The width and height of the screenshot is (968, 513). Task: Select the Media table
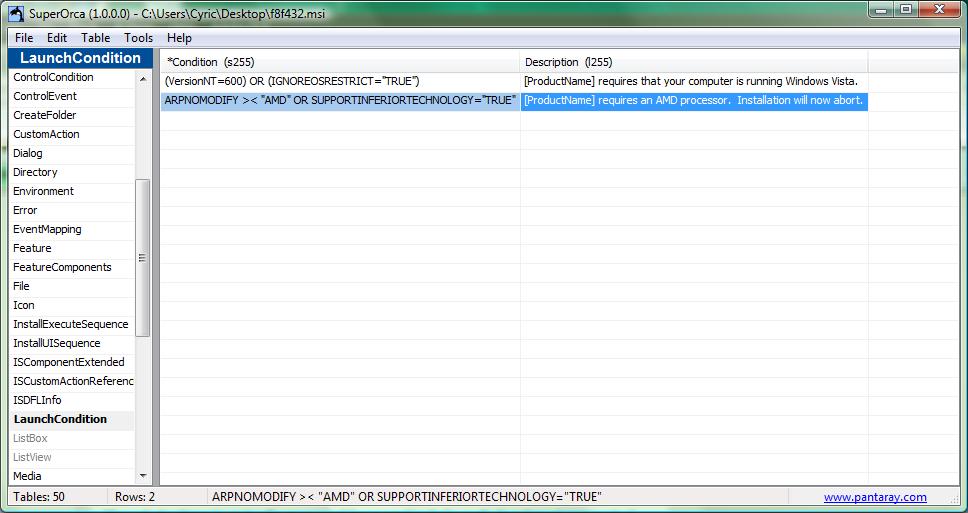click(27, 476)
